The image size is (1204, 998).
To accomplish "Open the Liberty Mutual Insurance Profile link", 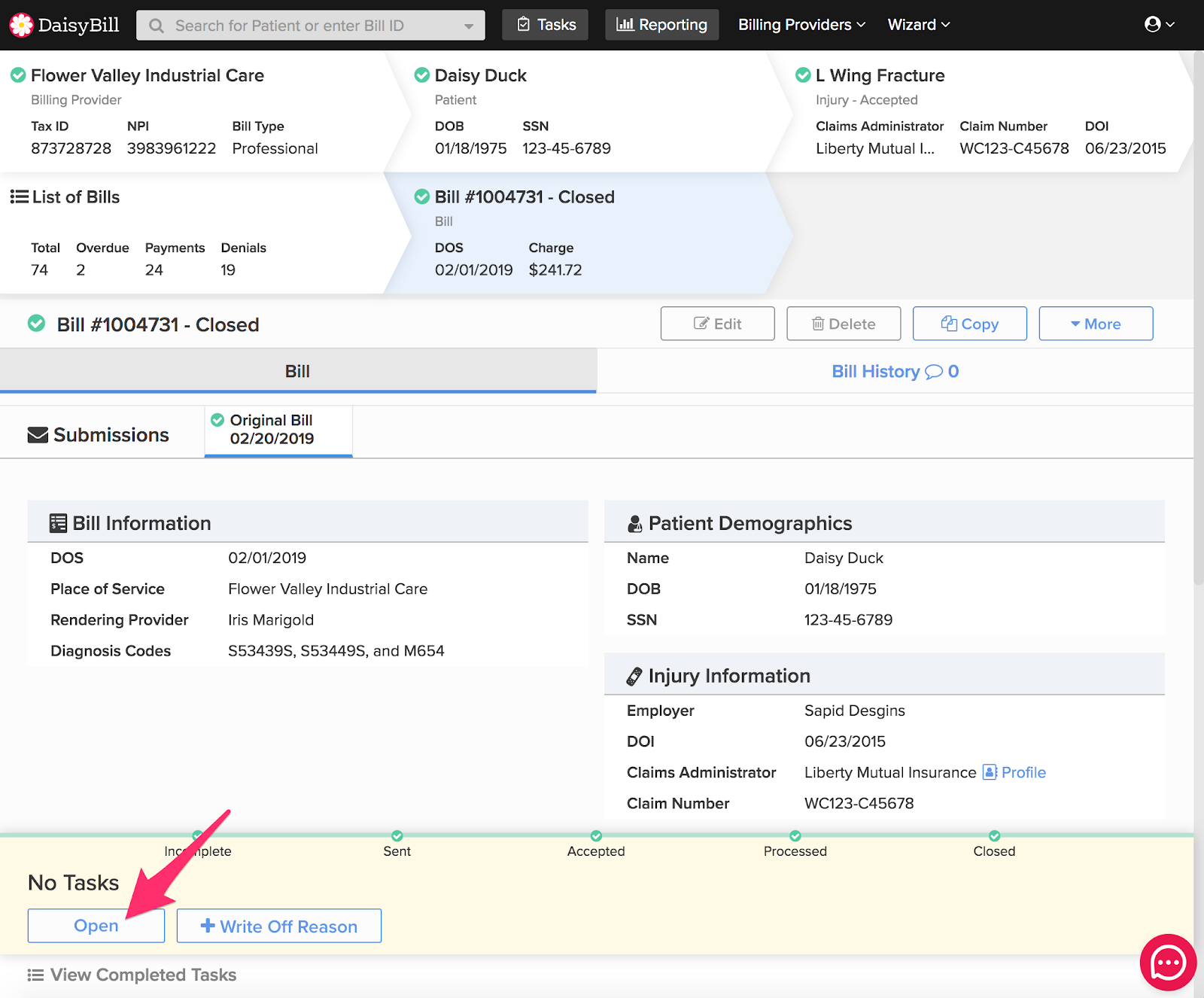I will coord(1023,772).
